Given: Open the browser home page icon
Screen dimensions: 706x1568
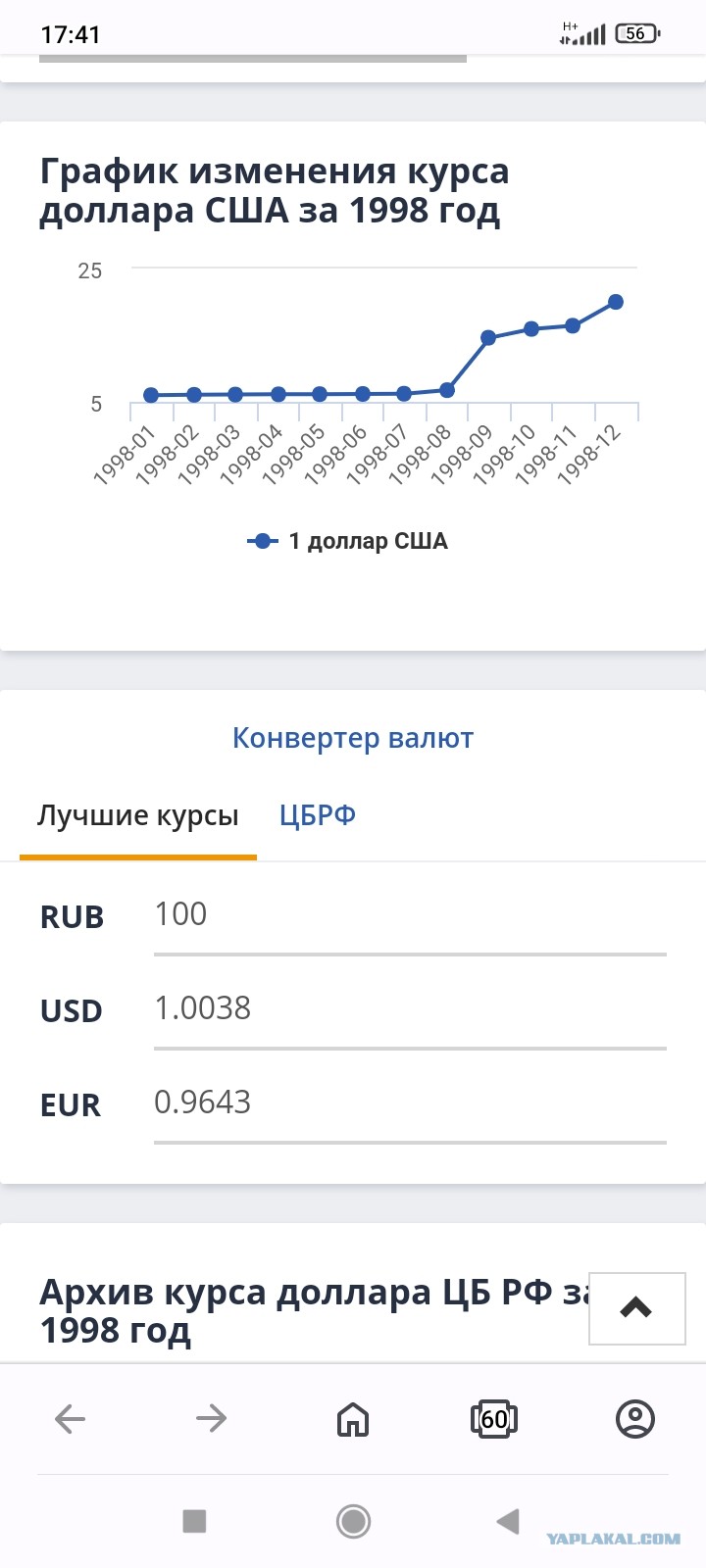Looking at the screenshot, I should (x=353, y=1418).
